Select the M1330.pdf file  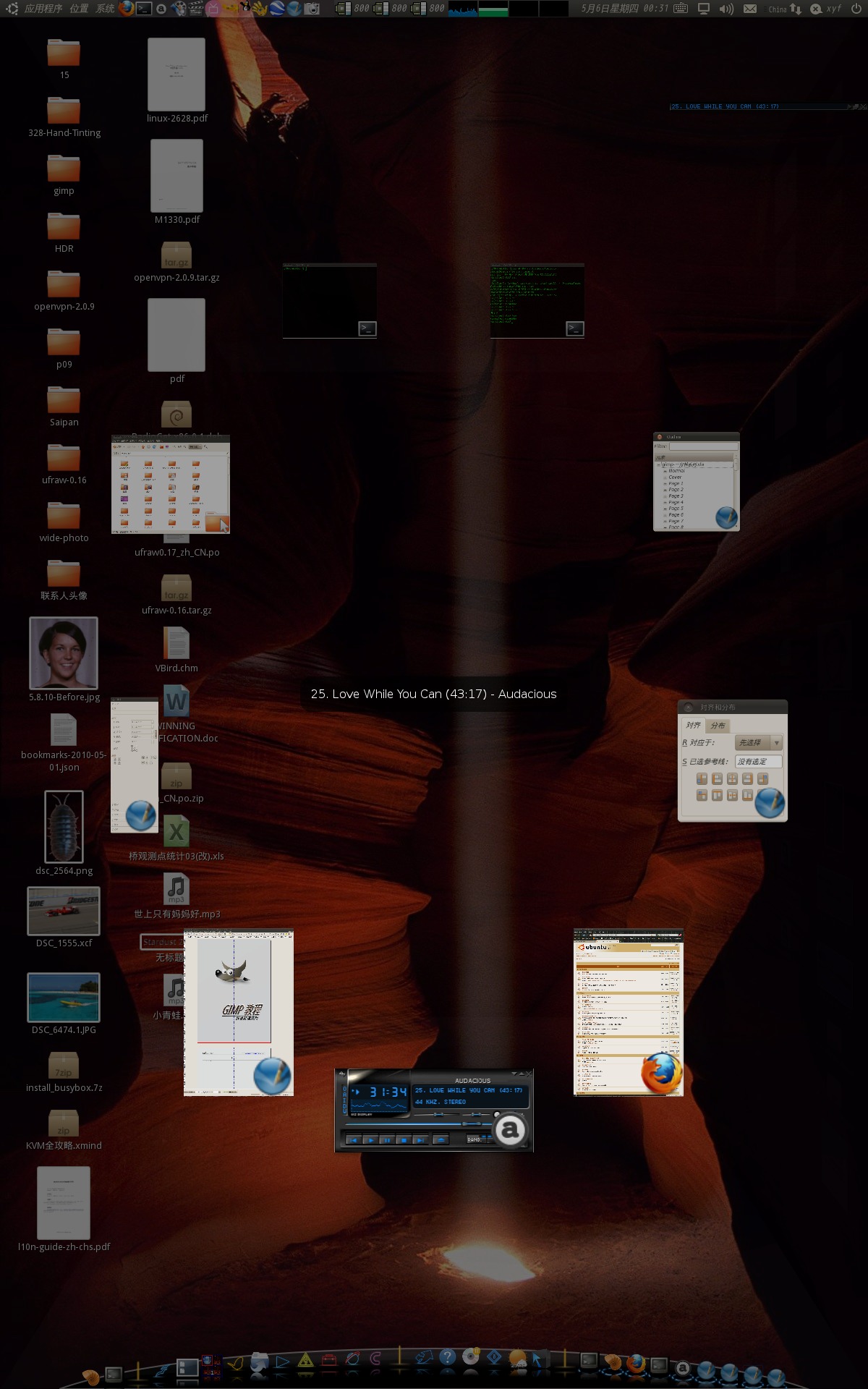point(176,182)
